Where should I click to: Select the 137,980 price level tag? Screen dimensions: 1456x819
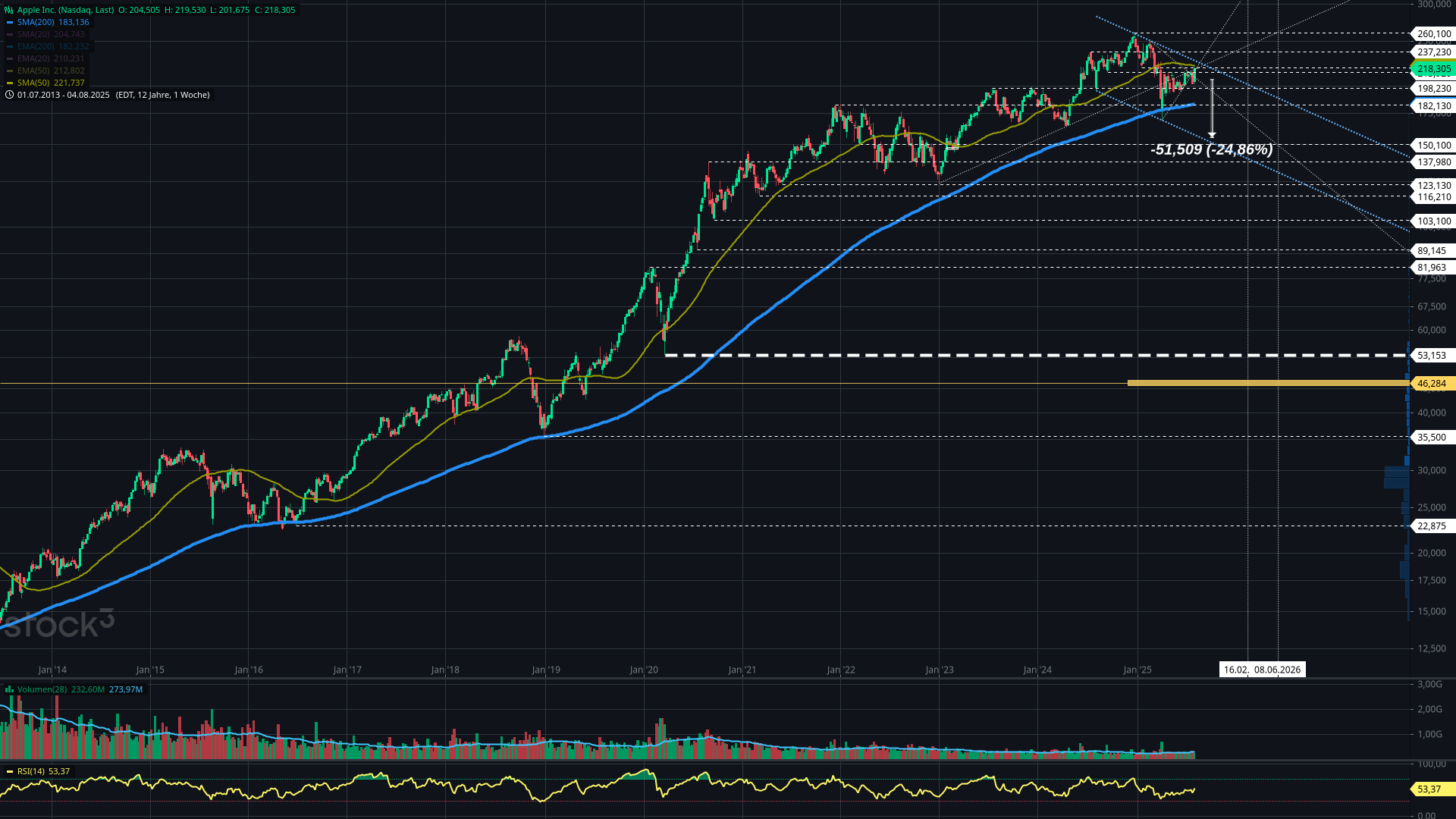pos(1432,162)
